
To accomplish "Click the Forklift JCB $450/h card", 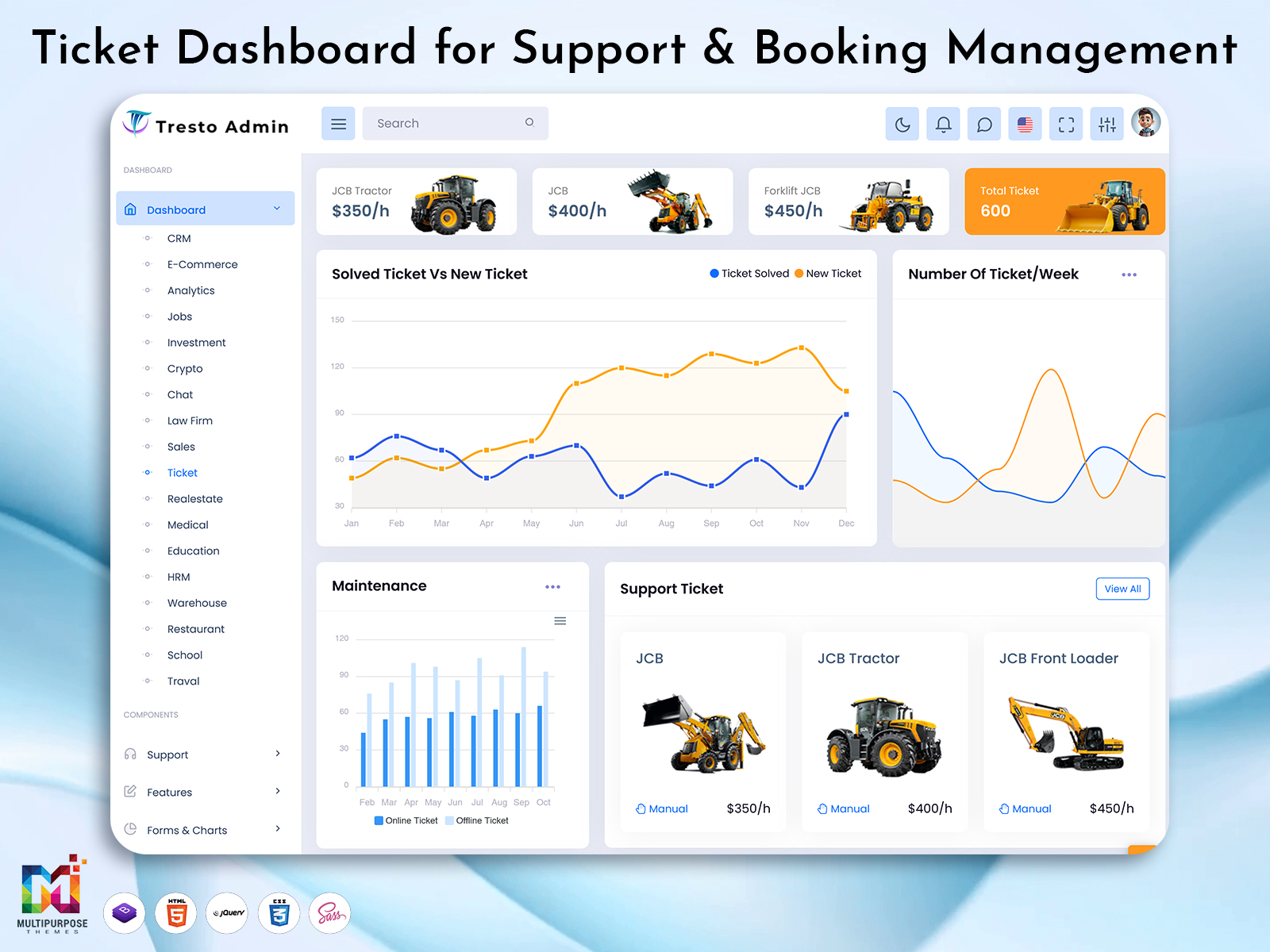I will tap(849, 202).
